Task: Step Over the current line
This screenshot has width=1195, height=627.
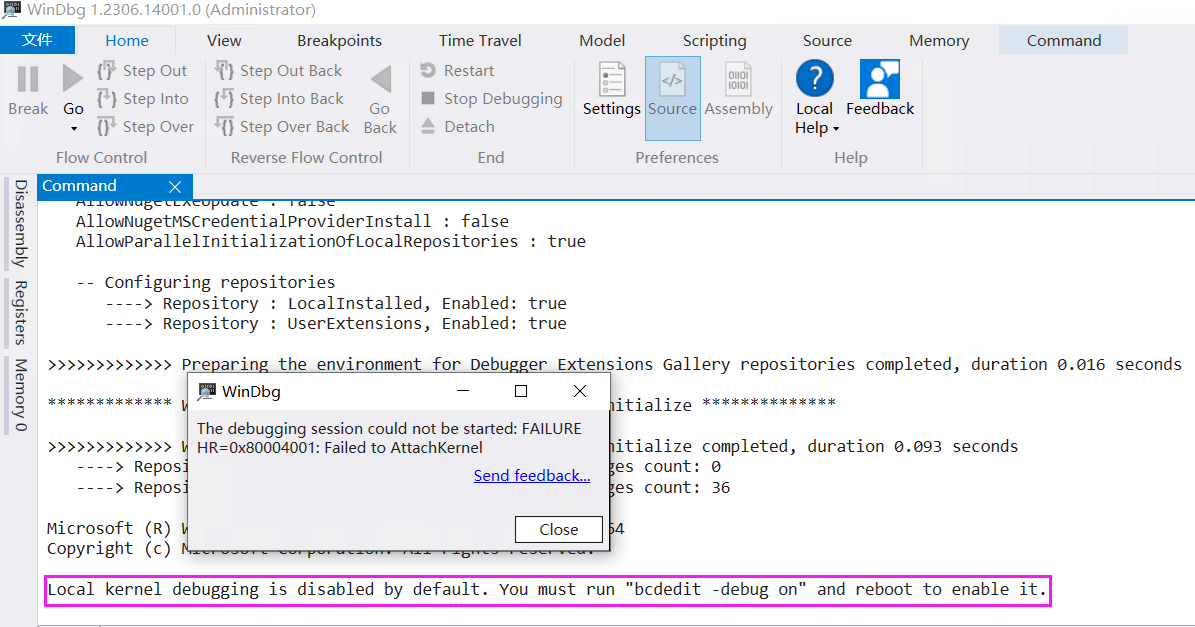Action: (x=146, y=127)
